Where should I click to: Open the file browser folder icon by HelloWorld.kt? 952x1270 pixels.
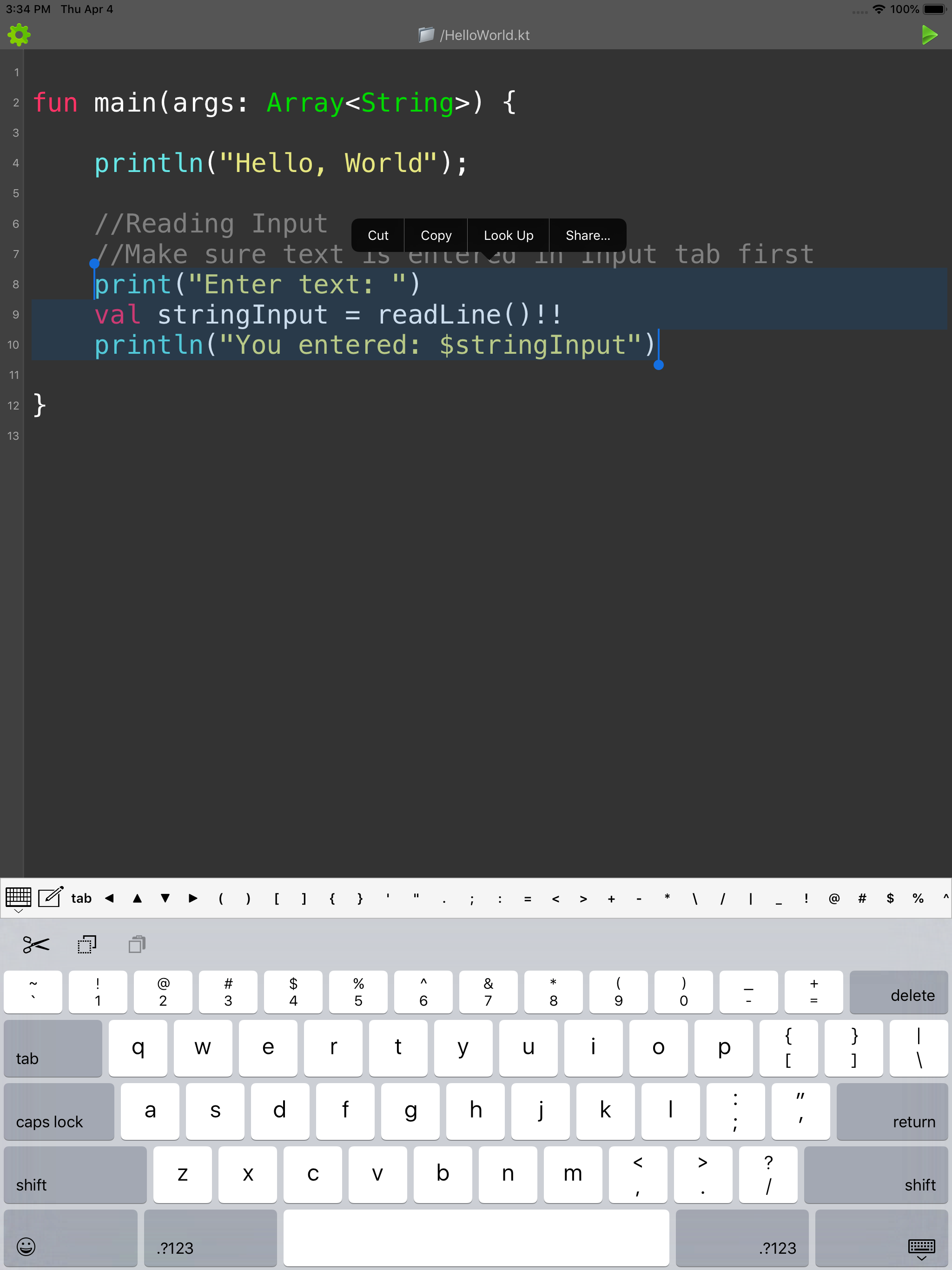click(x=426, y=35)
